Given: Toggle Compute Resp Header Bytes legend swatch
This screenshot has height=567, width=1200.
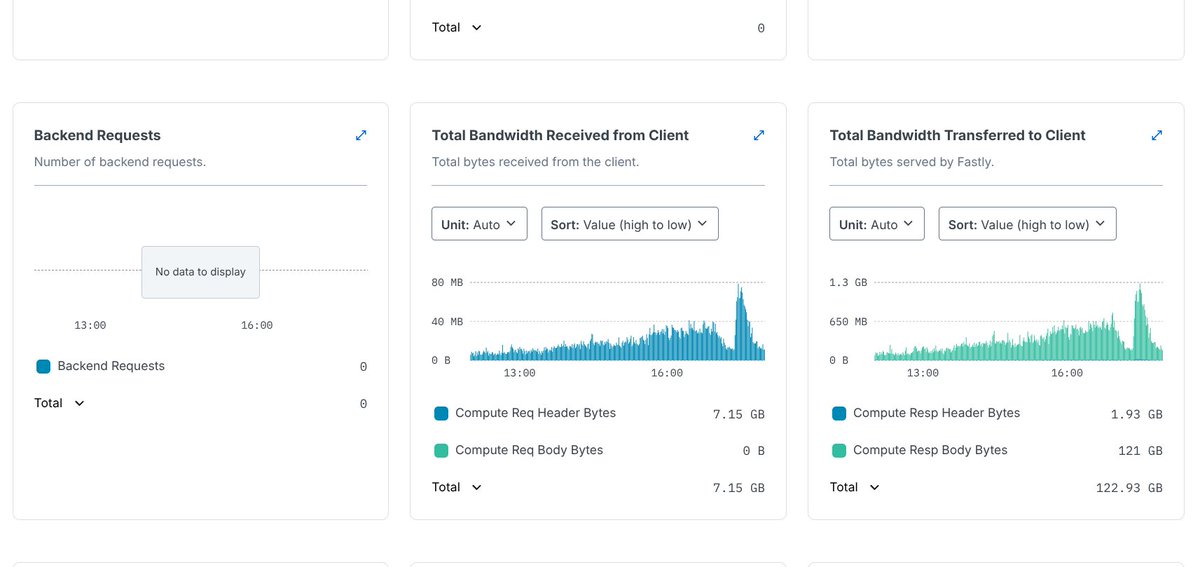Looking at the screenshot, I should pos(839,413).
